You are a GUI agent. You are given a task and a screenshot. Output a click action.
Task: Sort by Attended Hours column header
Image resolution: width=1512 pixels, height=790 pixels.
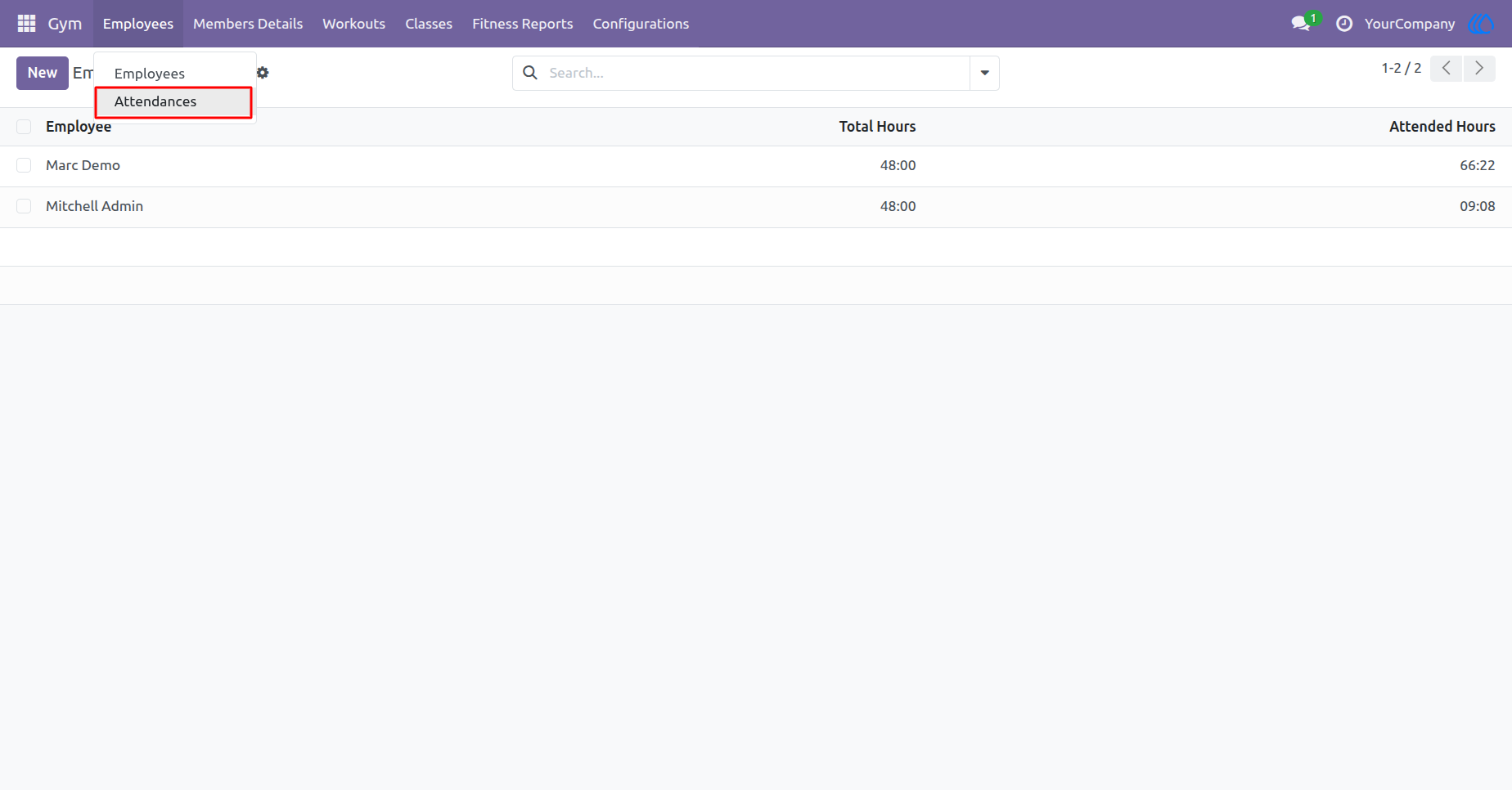(1442, 127)
